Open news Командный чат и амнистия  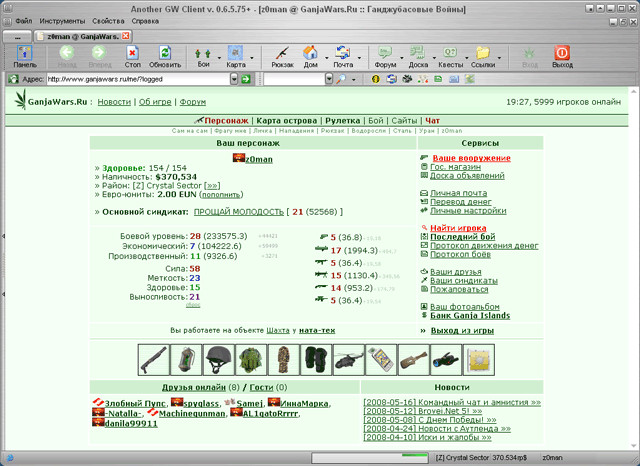click(452, 402)
